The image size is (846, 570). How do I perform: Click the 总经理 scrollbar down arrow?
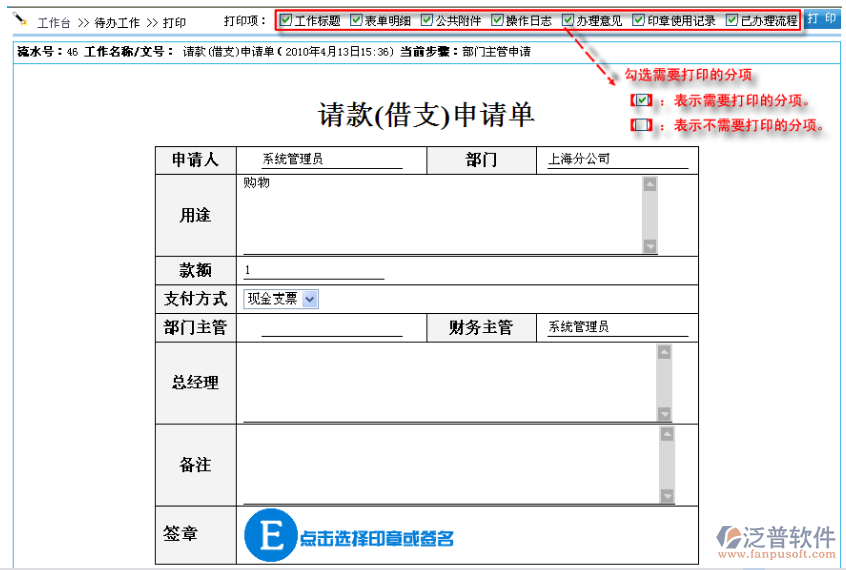pos(664,414)
